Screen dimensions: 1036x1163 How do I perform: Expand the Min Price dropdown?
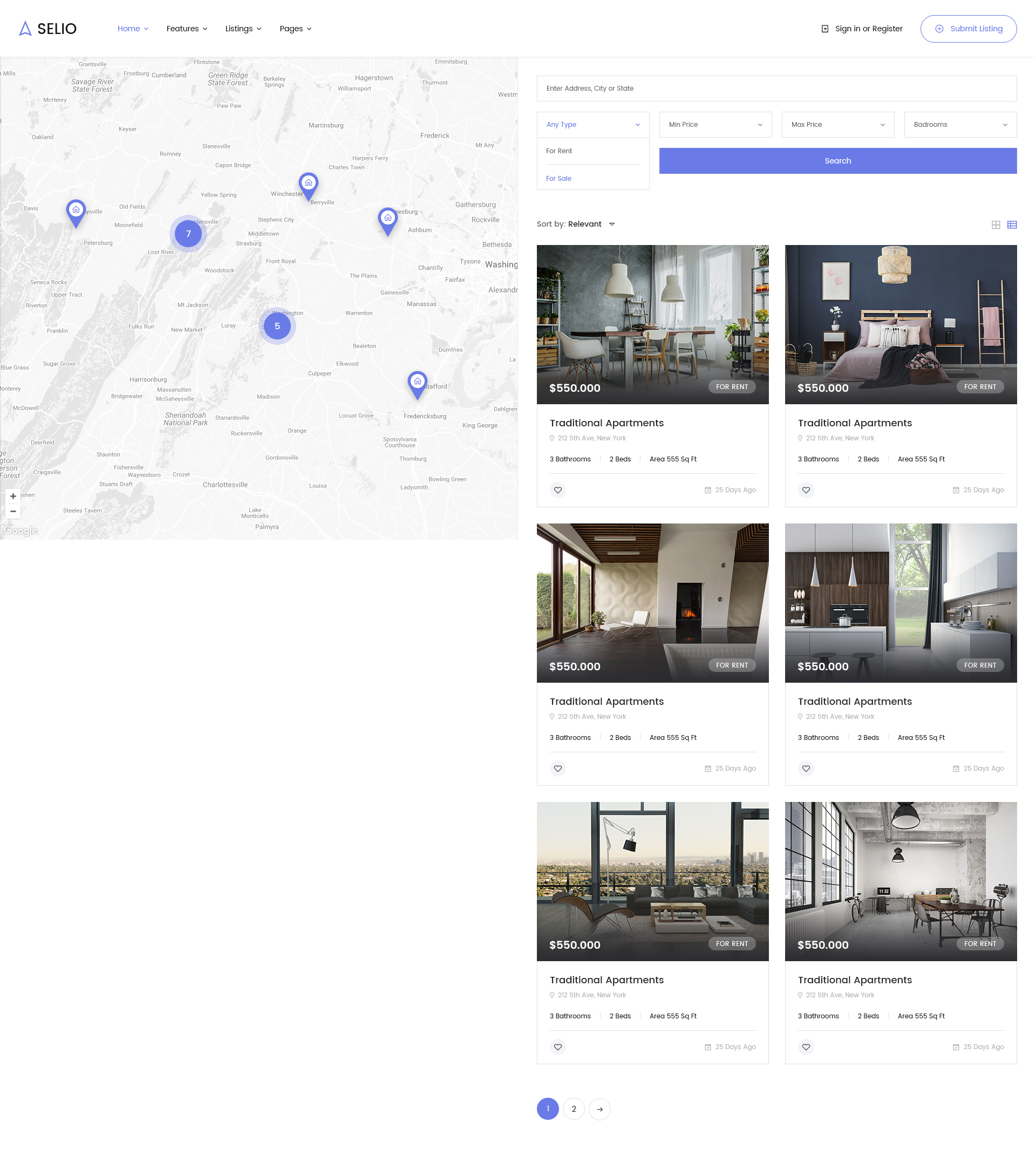(715, 125)
